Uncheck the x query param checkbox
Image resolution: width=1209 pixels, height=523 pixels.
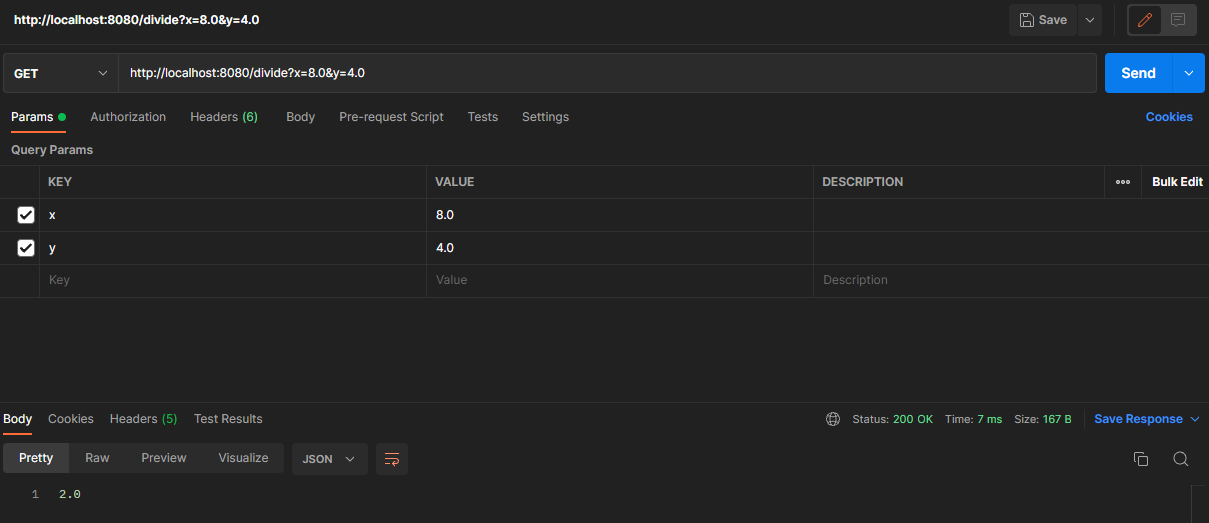pyautogui.click(x=26, y=215)
